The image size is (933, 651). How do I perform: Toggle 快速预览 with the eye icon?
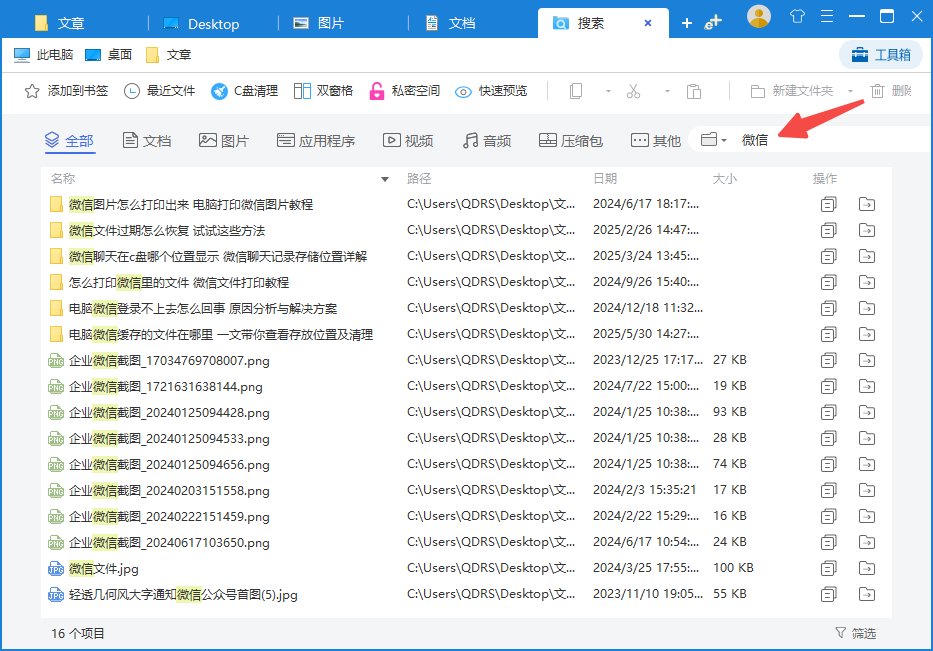[x=491, y=91]
